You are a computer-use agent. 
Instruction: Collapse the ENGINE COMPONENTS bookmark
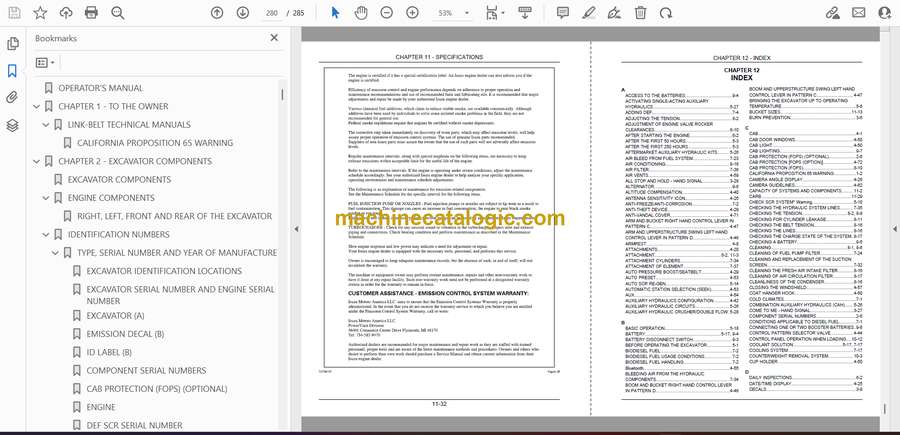pos(46,198)
